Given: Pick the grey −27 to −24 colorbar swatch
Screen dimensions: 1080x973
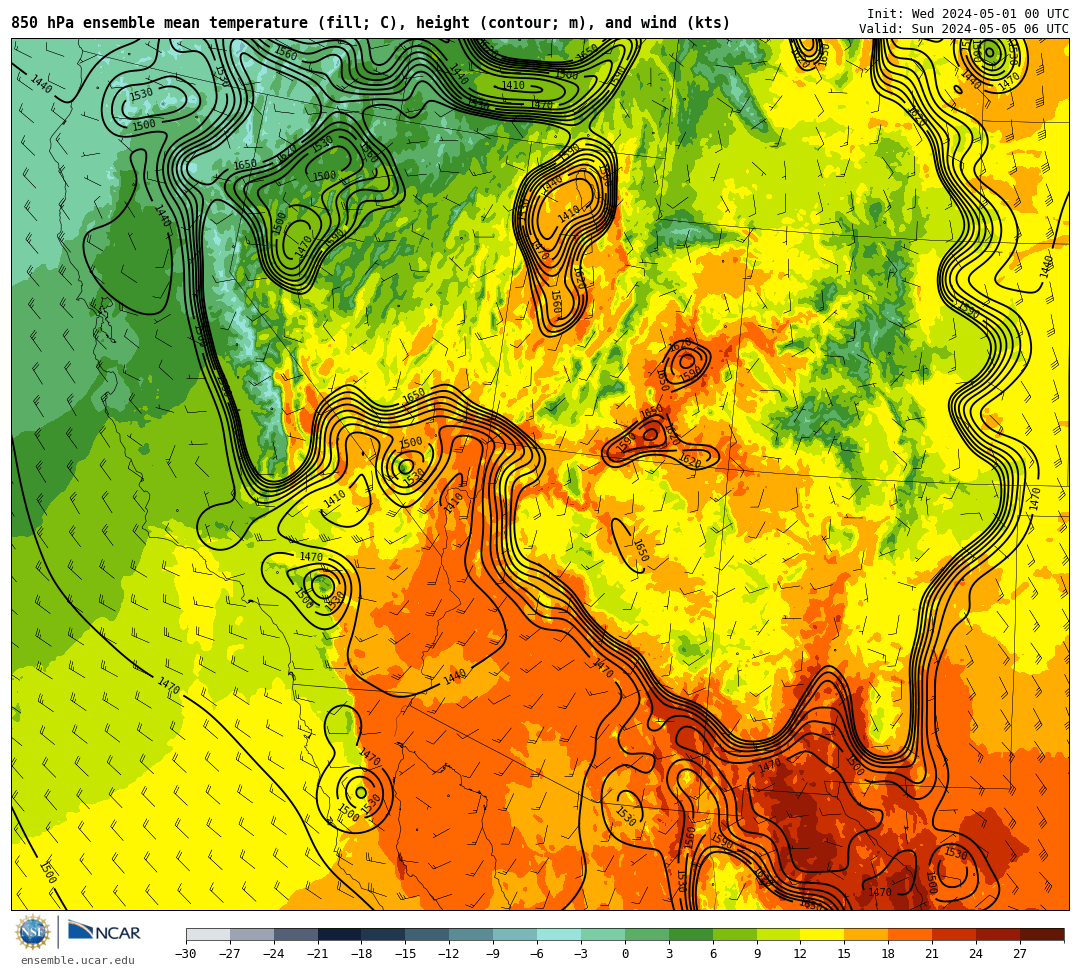Looking at the screenshot, I should coord(252,934).
